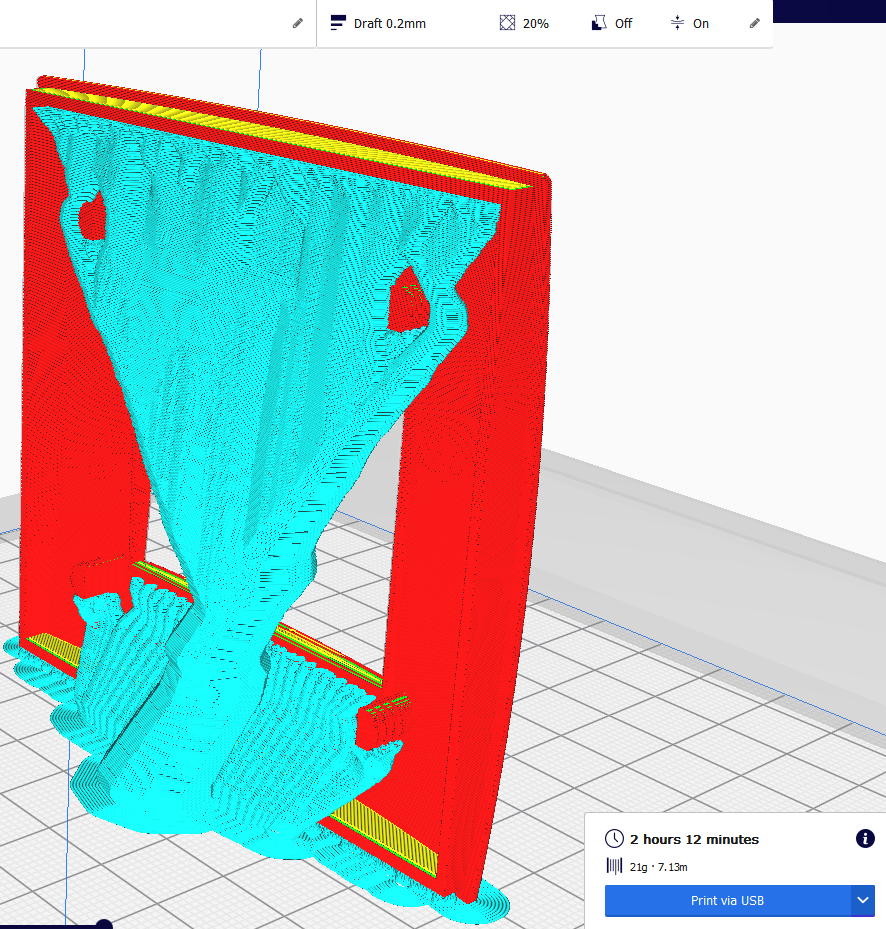Click the support icon
The image size is (886, 929).
coord(599,23)
